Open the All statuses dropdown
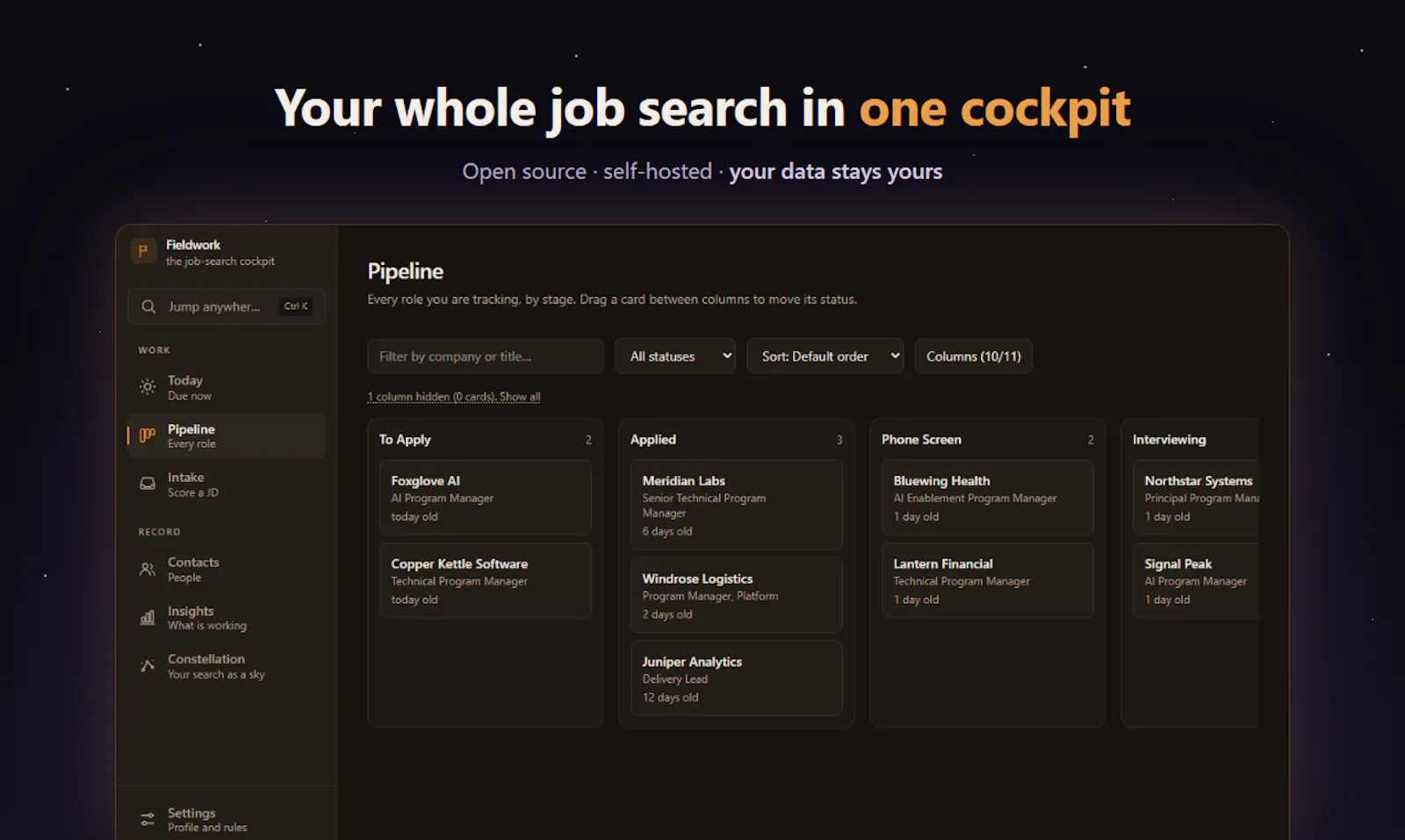The width and height of the screenshot is (1405, 840). tap(675, 356)
